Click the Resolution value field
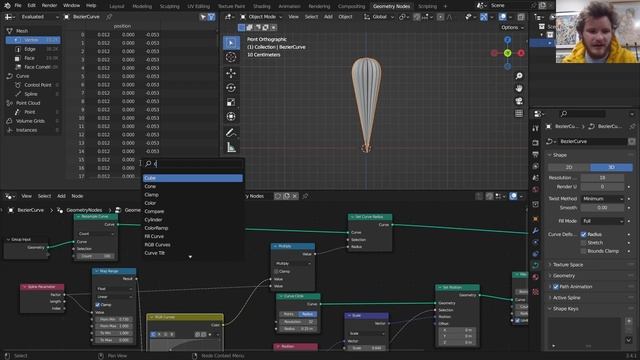The image size is (640, 360). coord(602,178)
